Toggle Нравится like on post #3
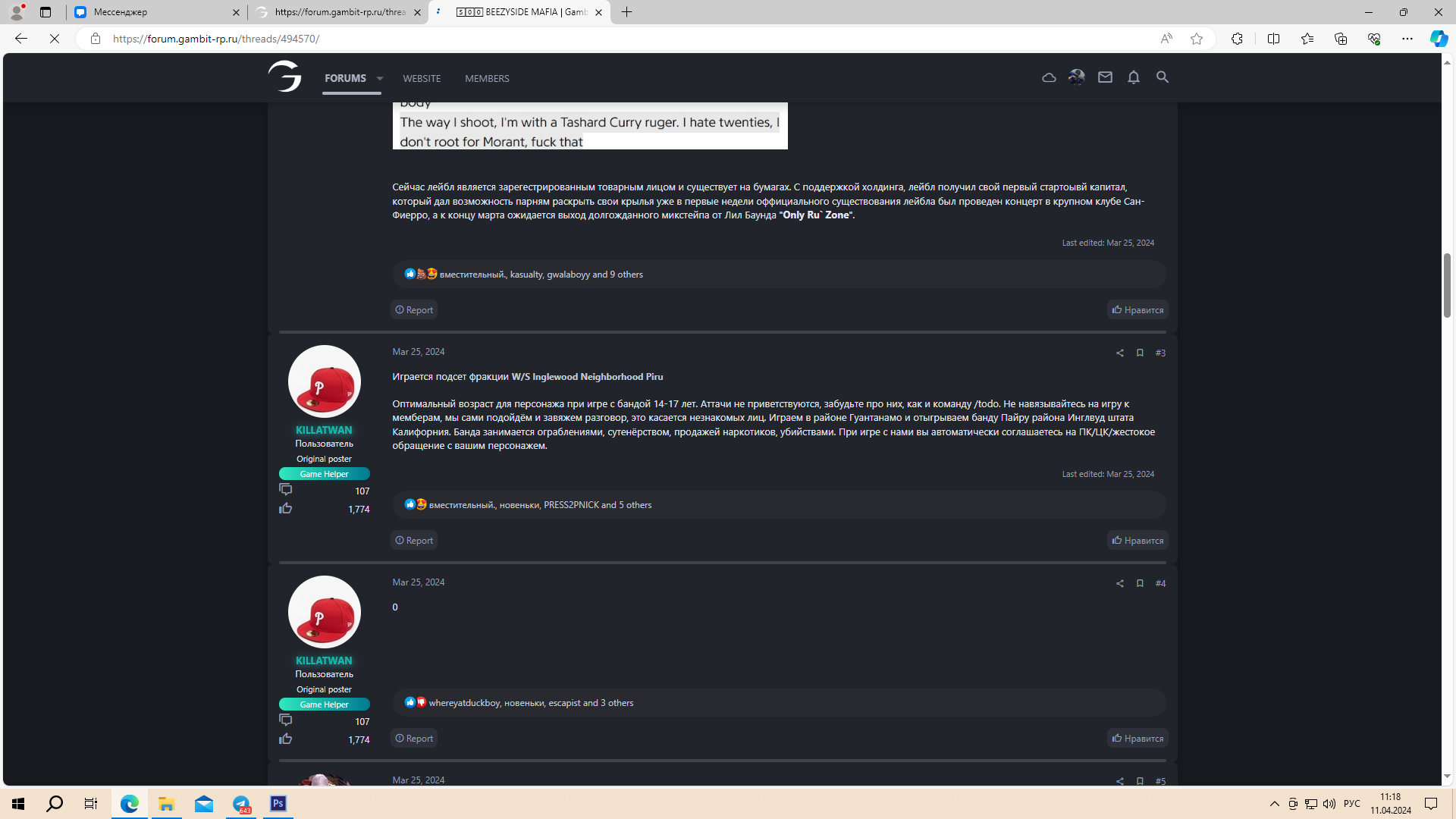The width and height of the screenshot is (1456, 819). coord(1137,540)
